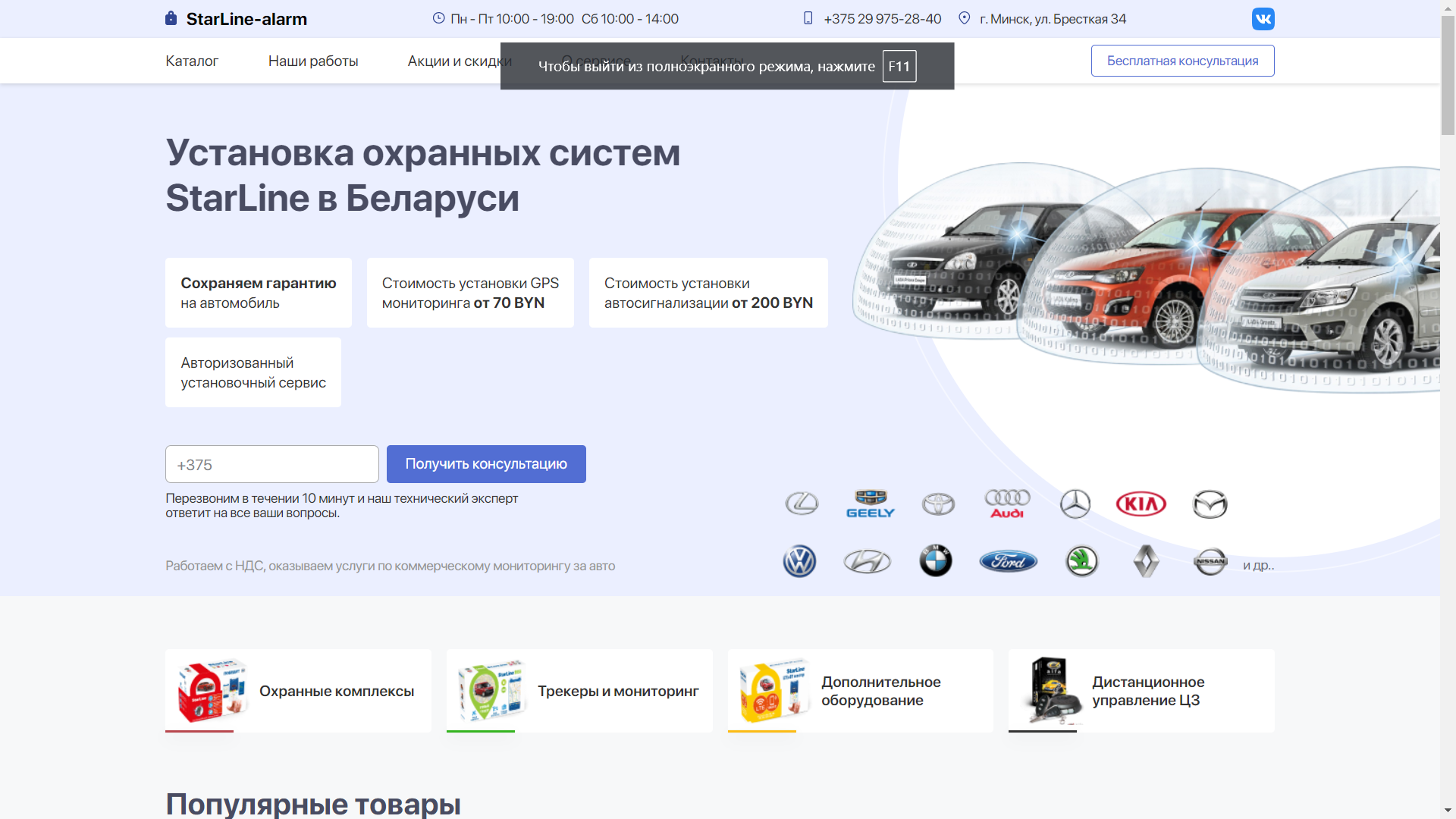Click the map pin address icon
1456x819 pixels.
(x=964, y=18)
